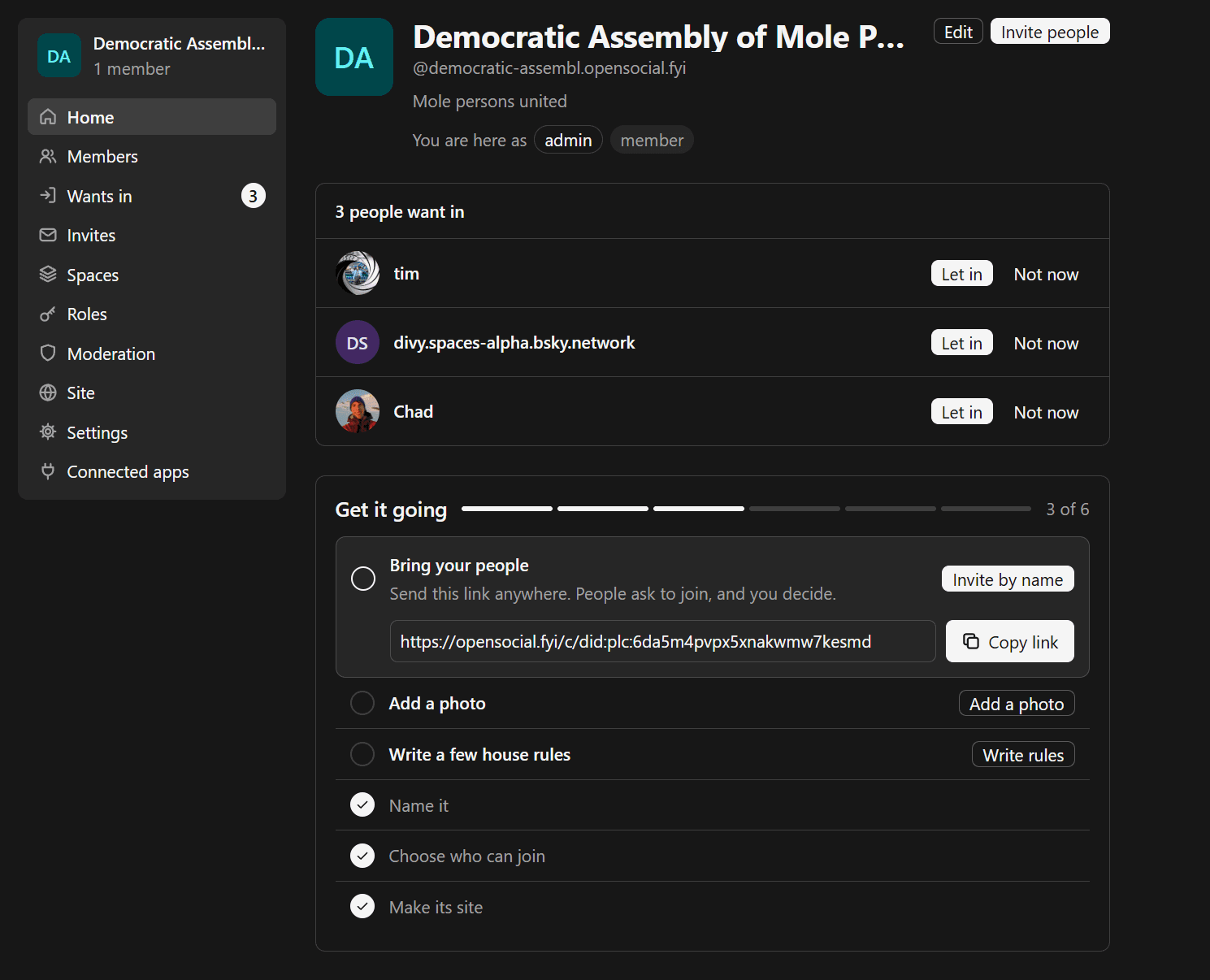Viewport: 1210px width, 980px height.
Task: Click the Edit button
Action: tap(958, 32)
